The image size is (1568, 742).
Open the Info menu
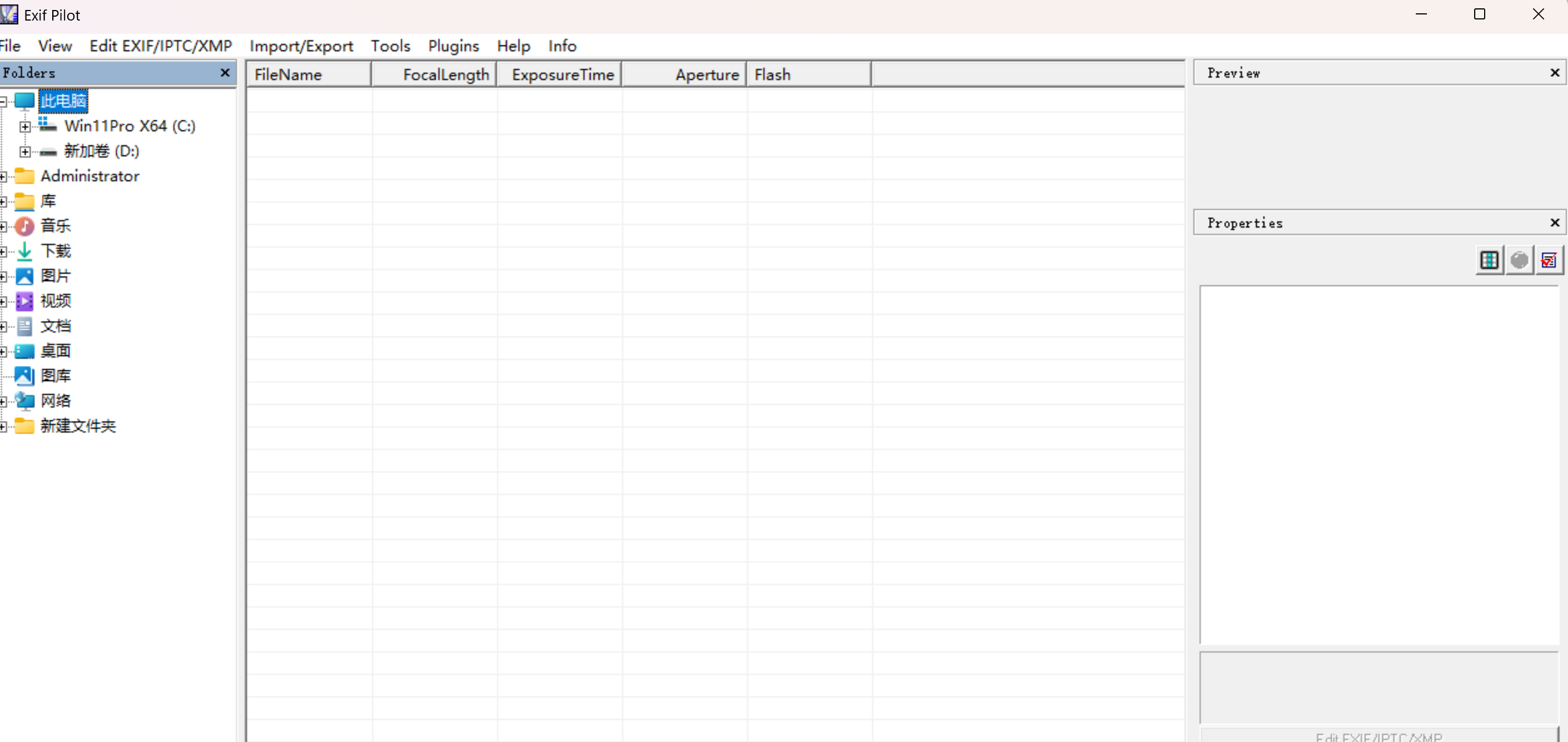coord(562,46)
